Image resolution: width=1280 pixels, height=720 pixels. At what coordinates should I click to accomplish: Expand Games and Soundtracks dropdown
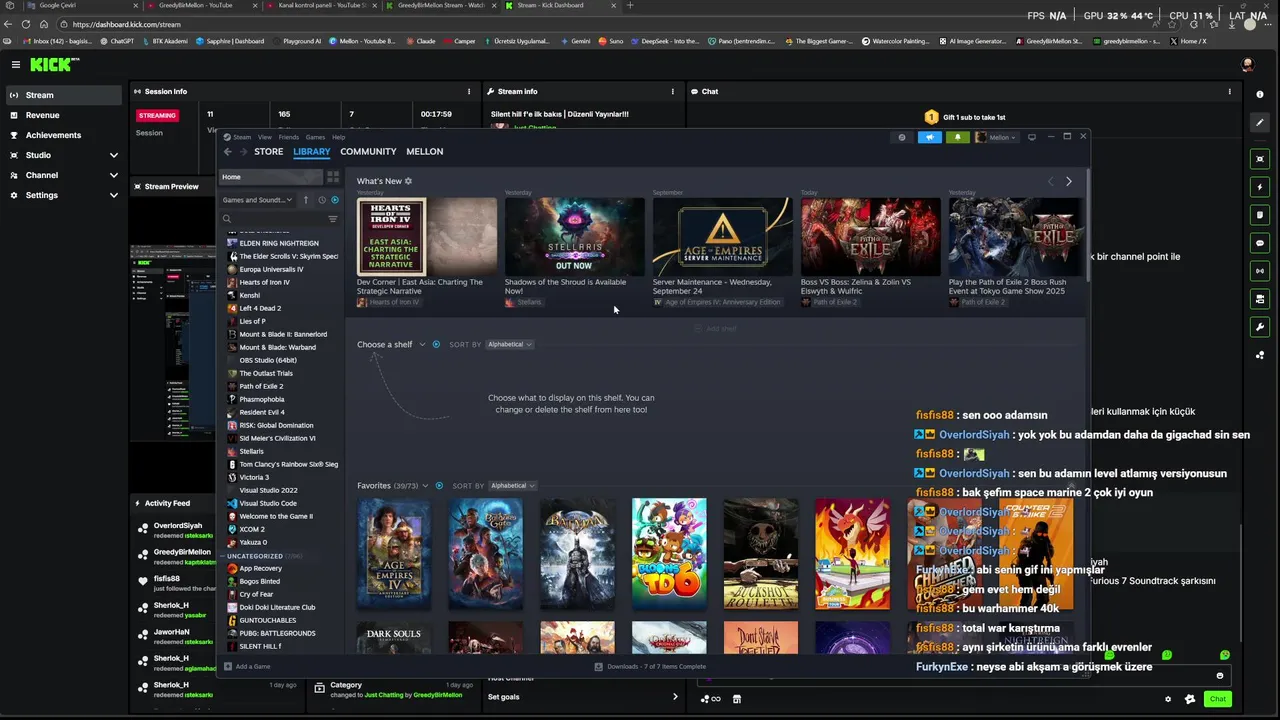click(258, 200)
